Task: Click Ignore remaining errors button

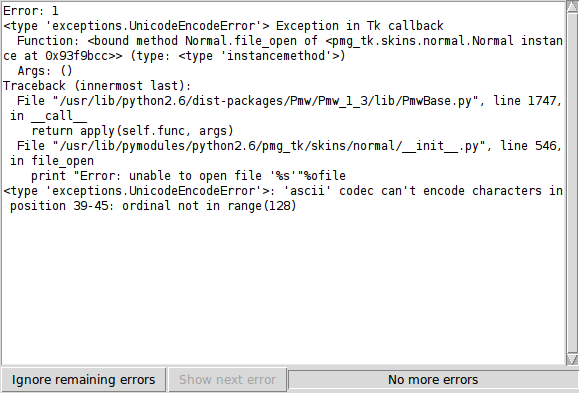Action: (83, 379)
